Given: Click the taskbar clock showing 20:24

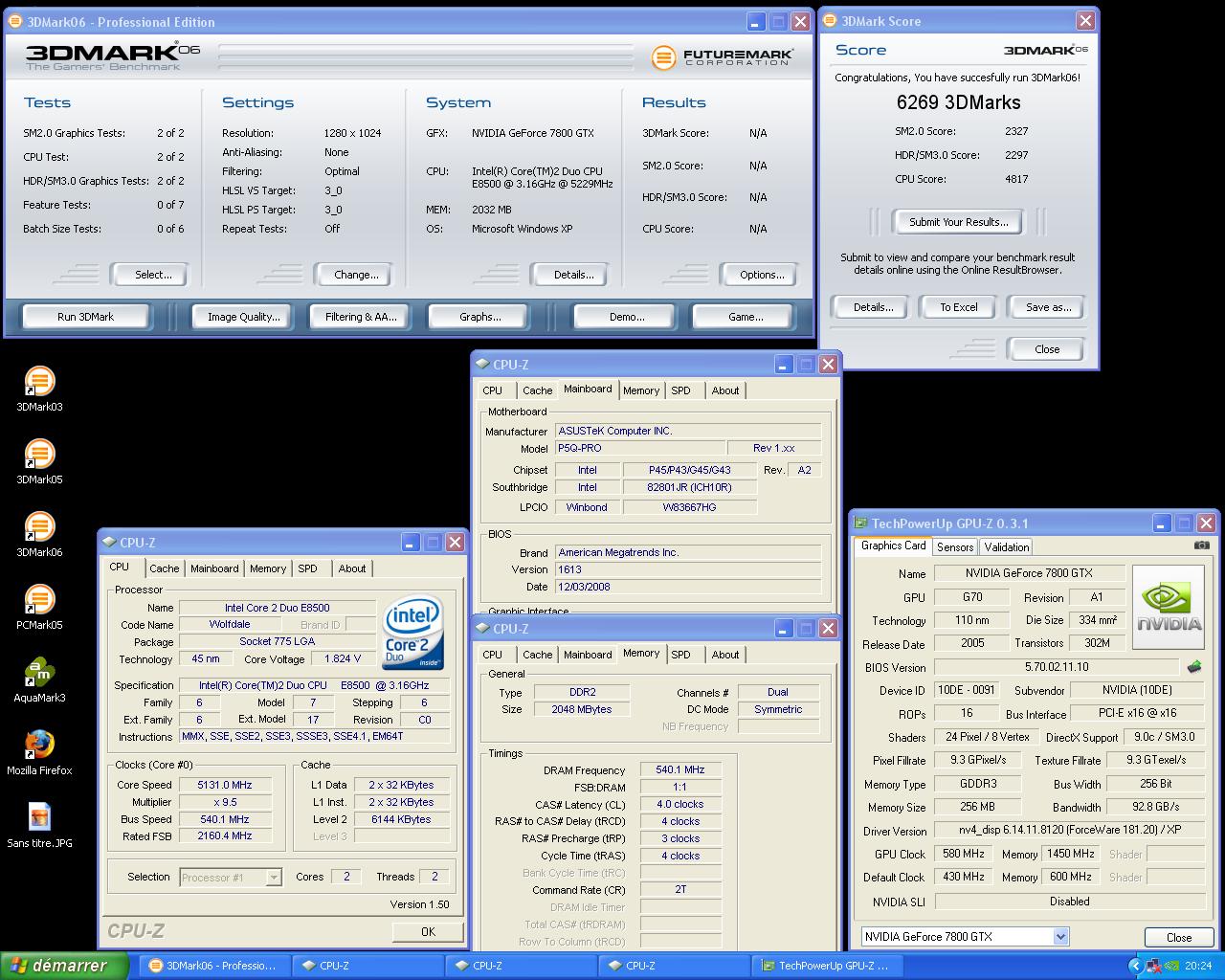Looking at the screenshot, I should click(1197, 966).
